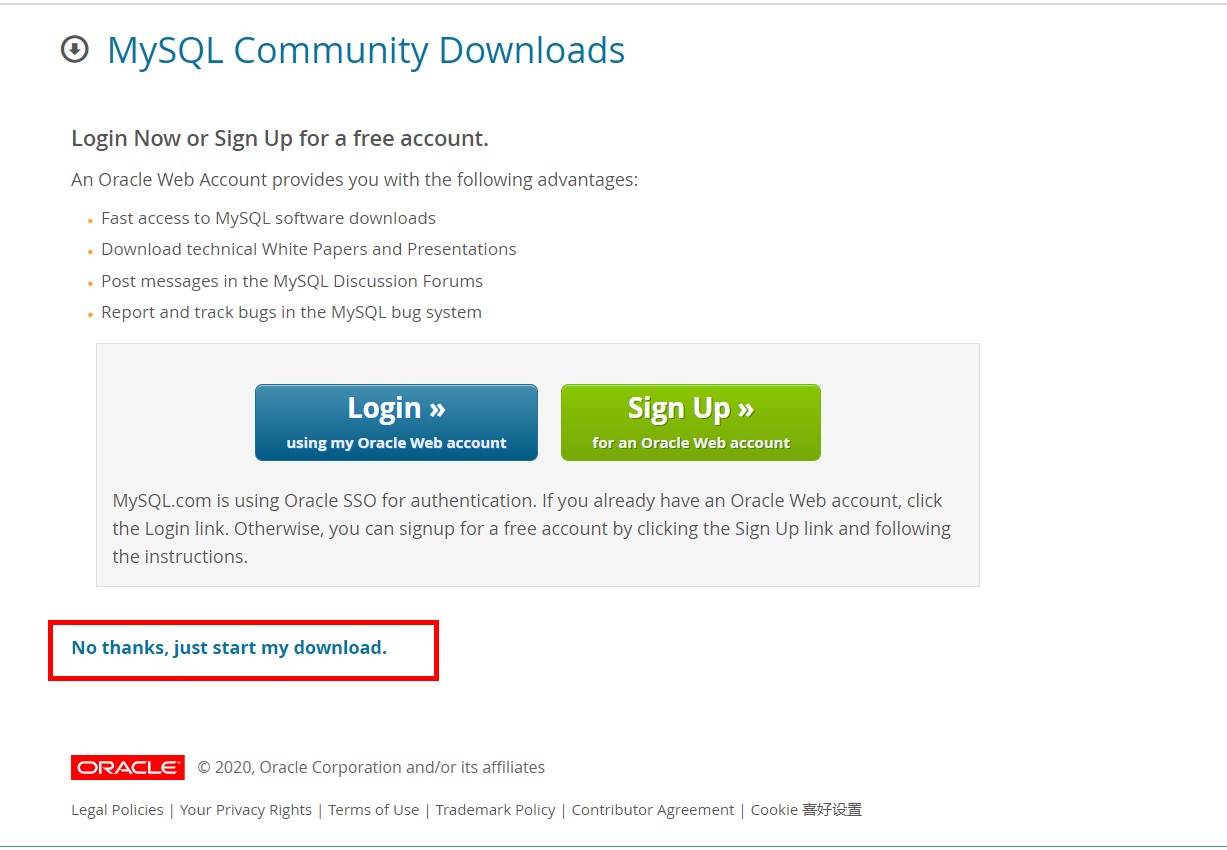Click the Oracle Web Account advantages sentence
Screen dimensions: 1227x850
coord(354,180)
